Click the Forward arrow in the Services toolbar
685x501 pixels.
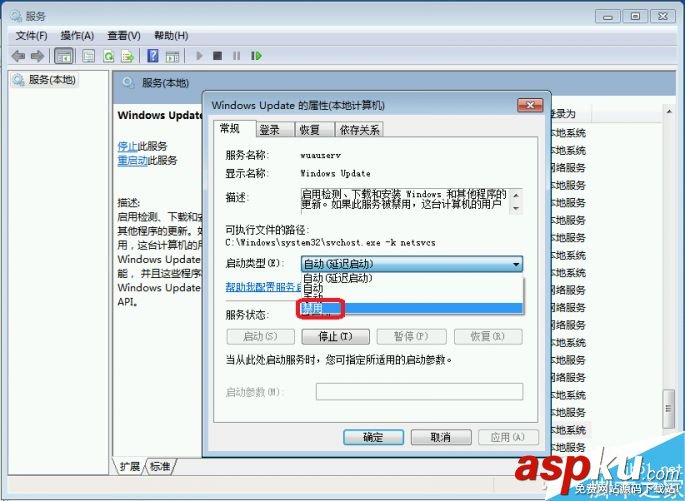37,56
